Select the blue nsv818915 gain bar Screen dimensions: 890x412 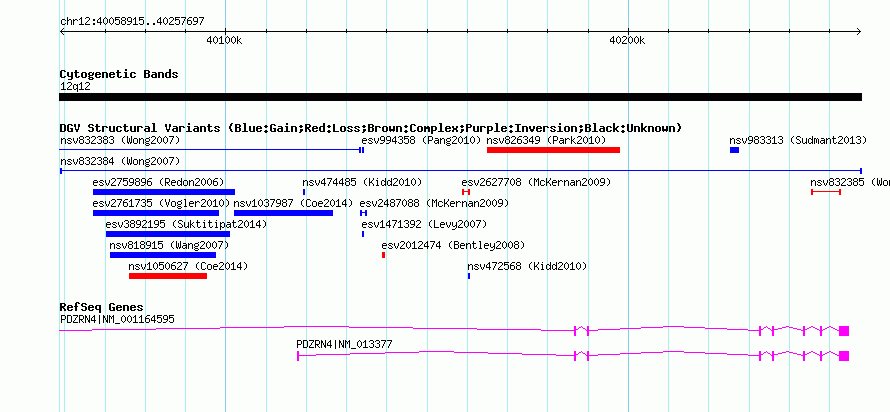(x=163, y=255)
